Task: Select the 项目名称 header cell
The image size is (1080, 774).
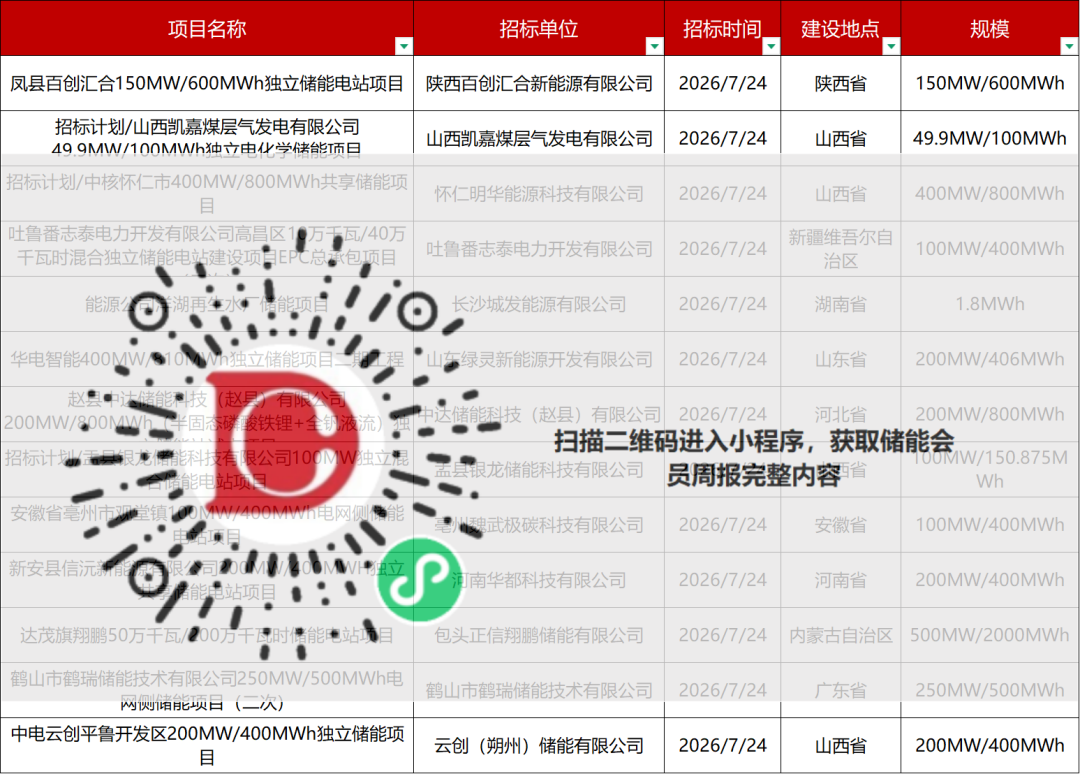Action: 207,28
